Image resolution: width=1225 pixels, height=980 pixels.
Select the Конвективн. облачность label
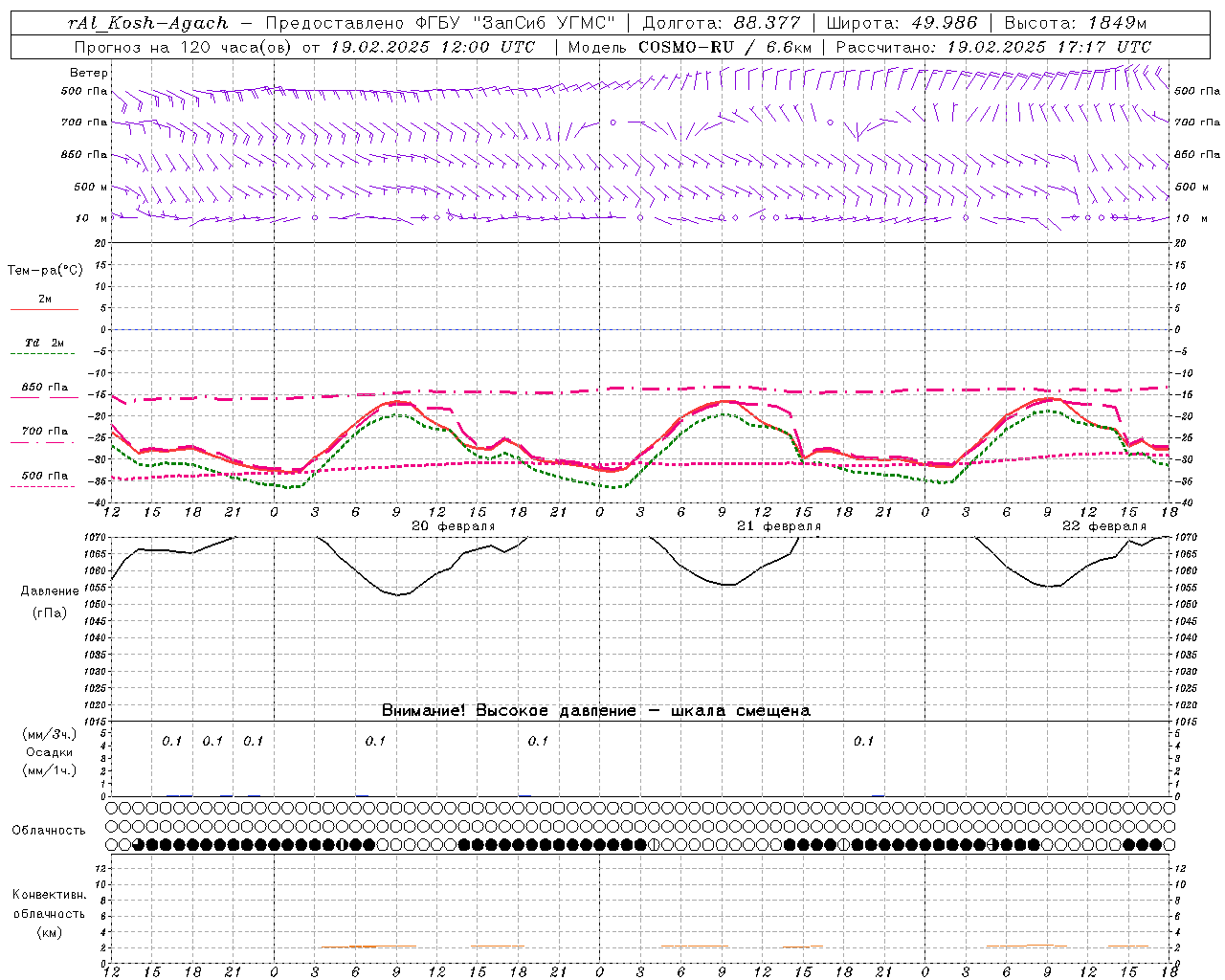(x=49, y=903)
